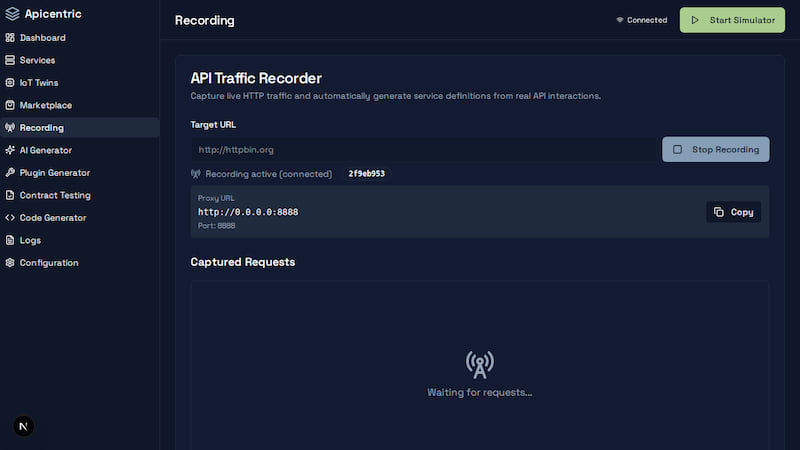The height and width of the screenshot is (450, 800).
Task: Click the Code Generator brackets icon
Action: (10, 218)
